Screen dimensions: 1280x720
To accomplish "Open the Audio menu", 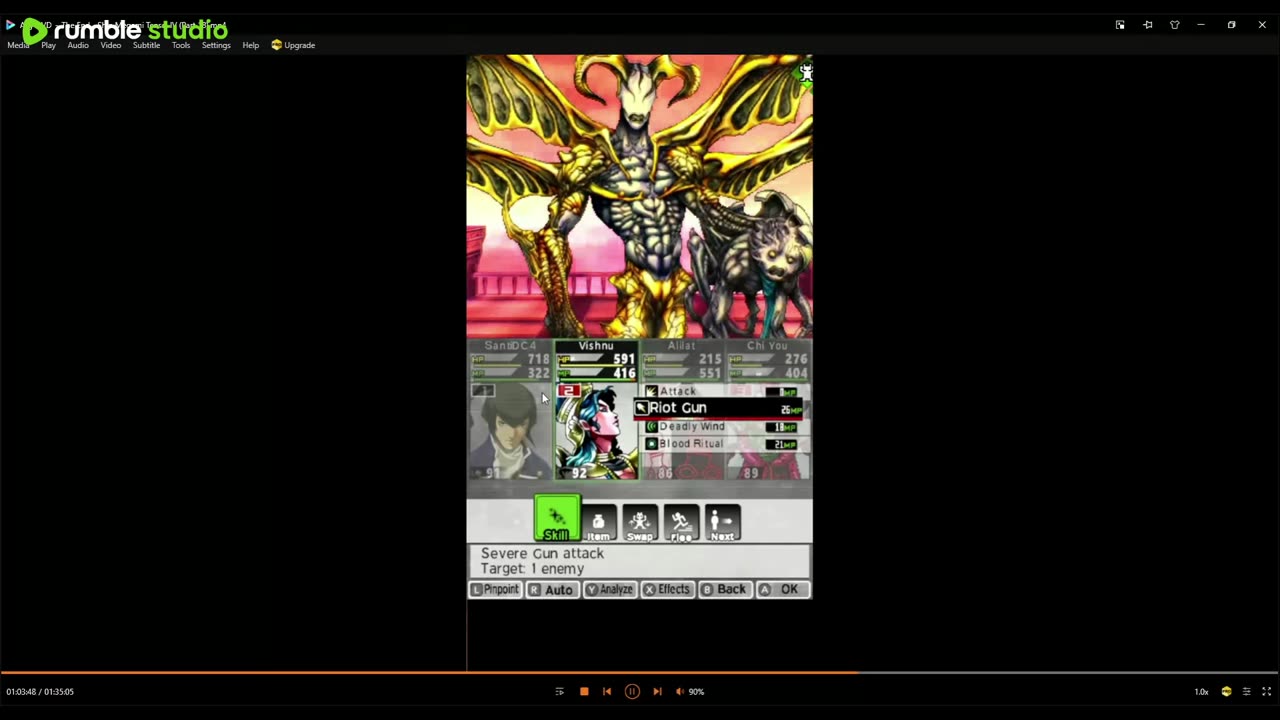I will pos(78,45).
